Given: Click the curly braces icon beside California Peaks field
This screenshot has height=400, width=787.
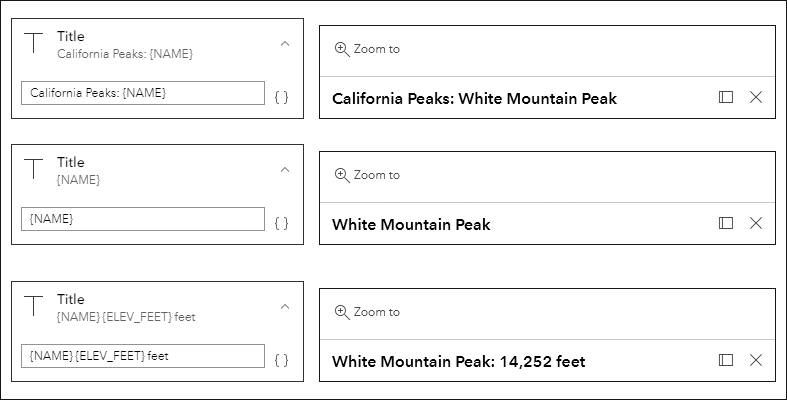Looking at the screenshot, I should pyautogui.click(x=281, y=97).
